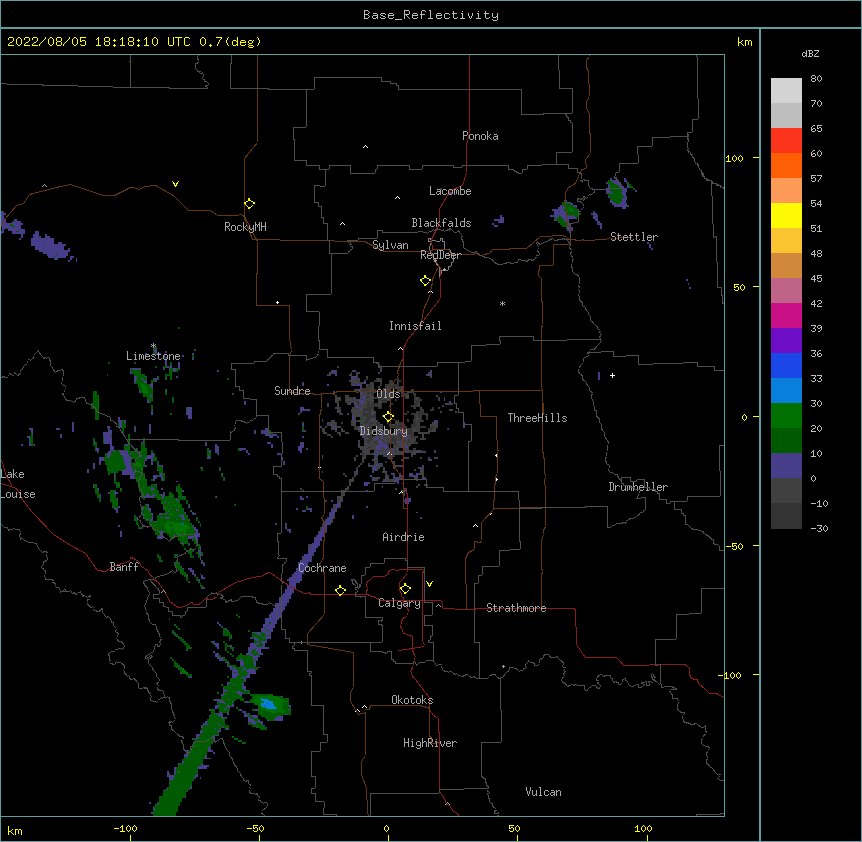Click the yellow v marker east of Calgary diamond
The height and width of the screenshot is (842, 862).
429,584
